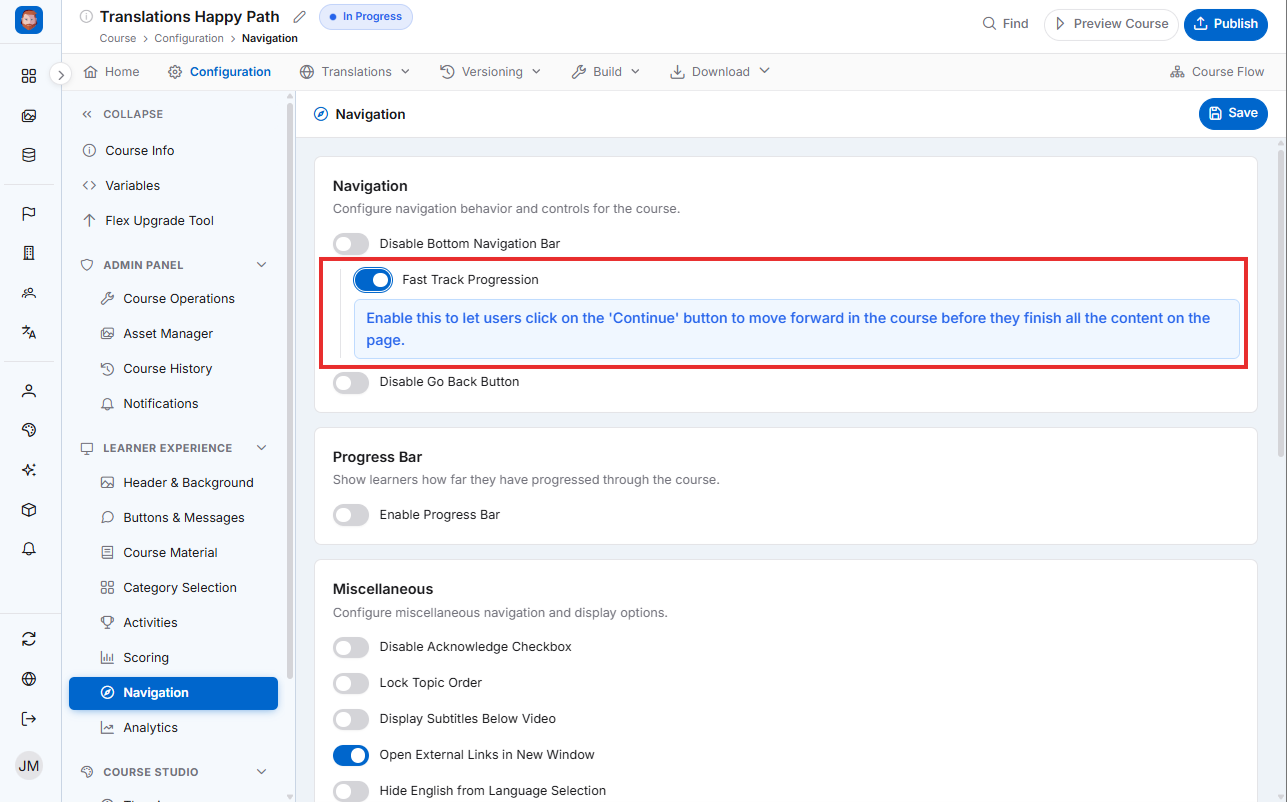This screenshot has width=1287, height=802.
Task: Publish the course
Action: pyautogui.click(x=1226, y=24)
